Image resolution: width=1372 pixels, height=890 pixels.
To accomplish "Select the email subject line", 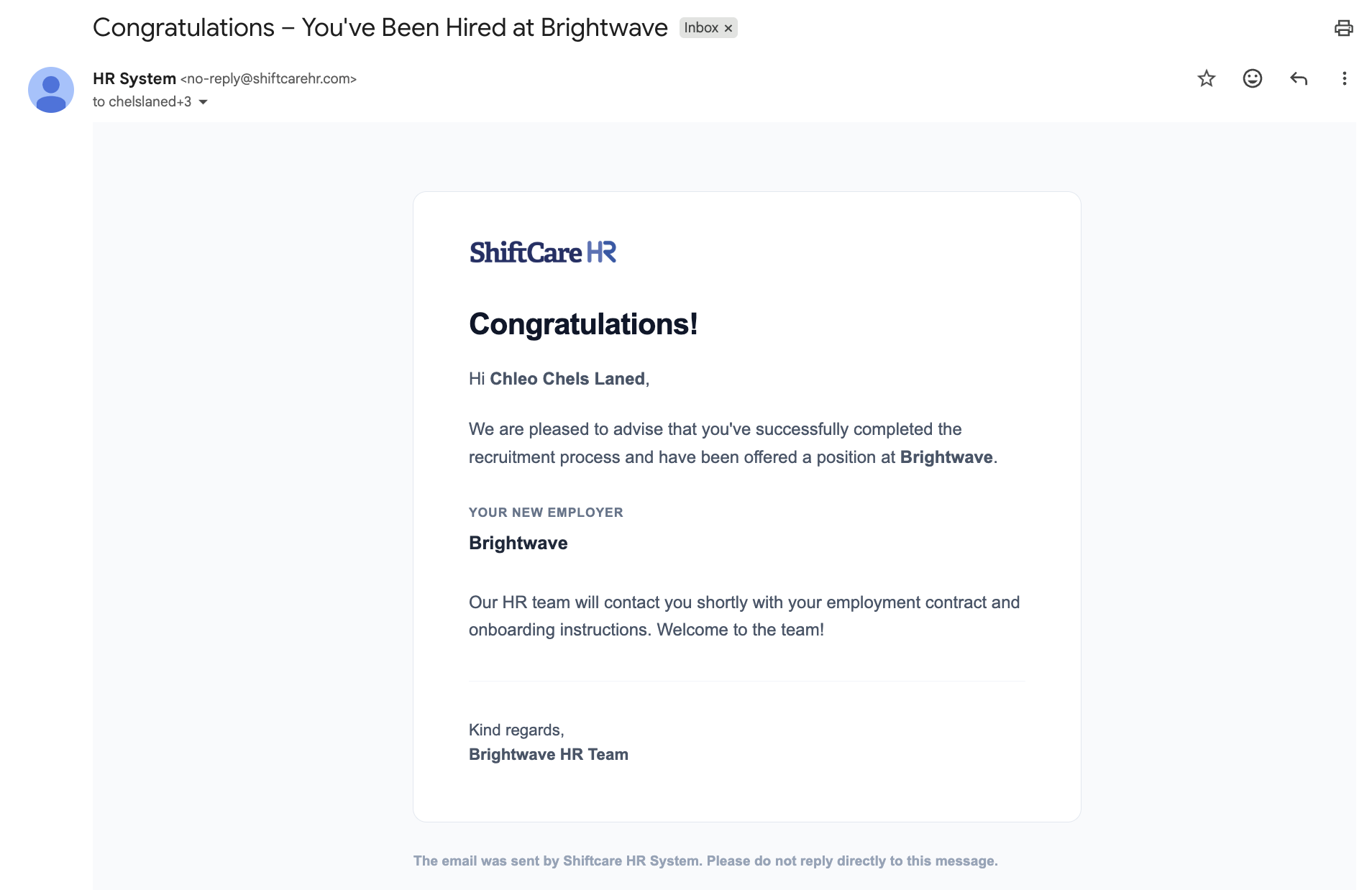I will click(379, 27).
